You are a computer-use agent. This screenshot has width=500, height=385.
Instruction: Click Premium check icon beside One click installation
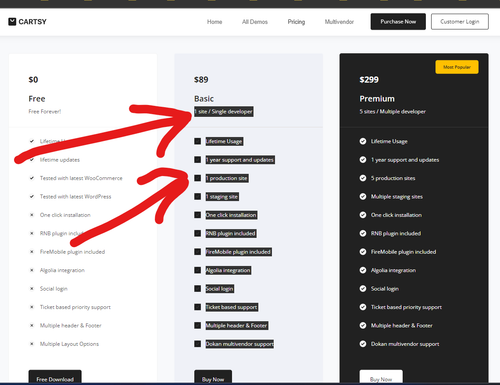coord(363,215)
